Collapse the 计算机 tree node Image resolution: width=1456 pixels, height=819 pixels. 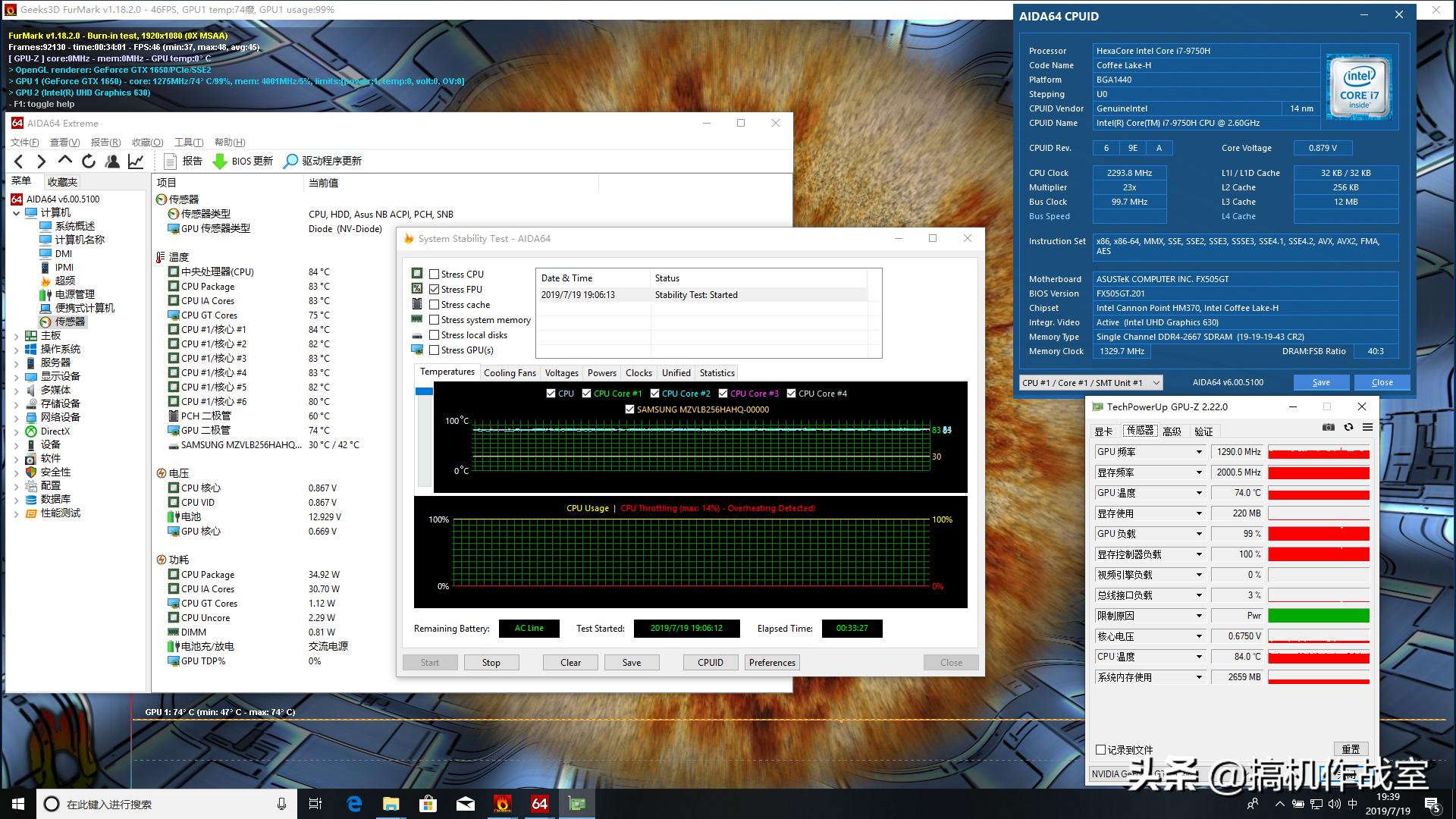click(17, 213)
